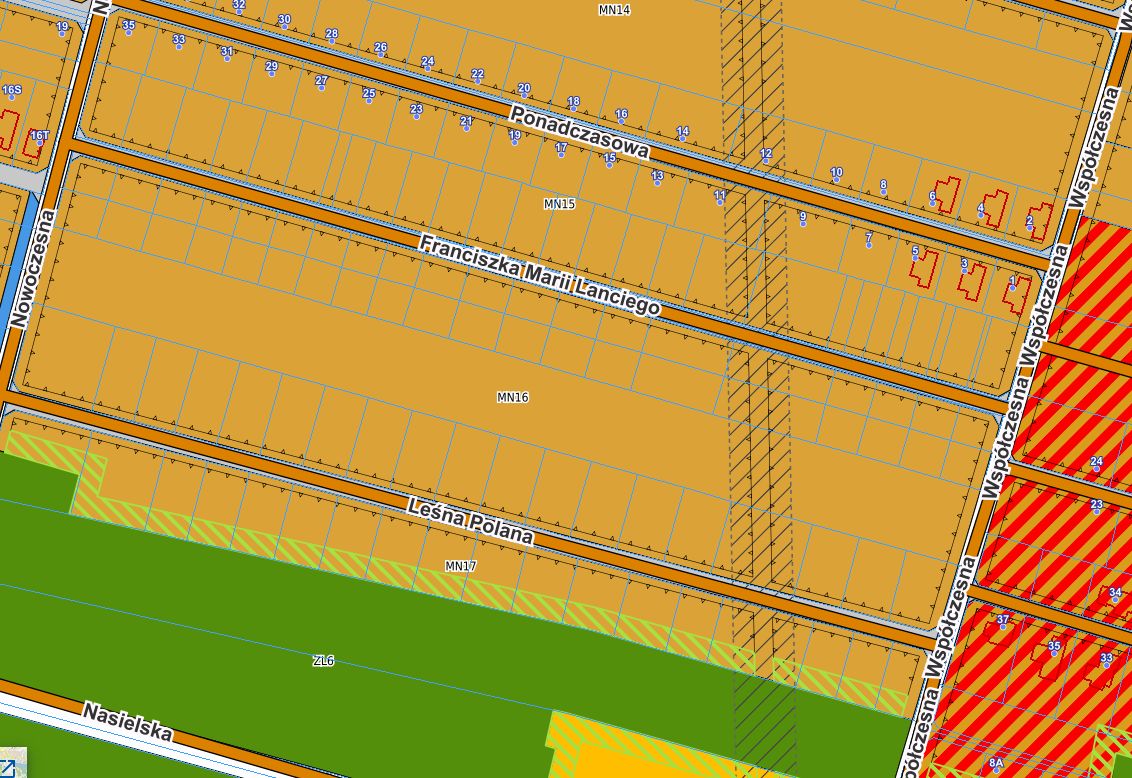Select zoning area label MN14
Image resolution: width=1132 pixels, height=778 pixels.
click(x=614, y=10)
